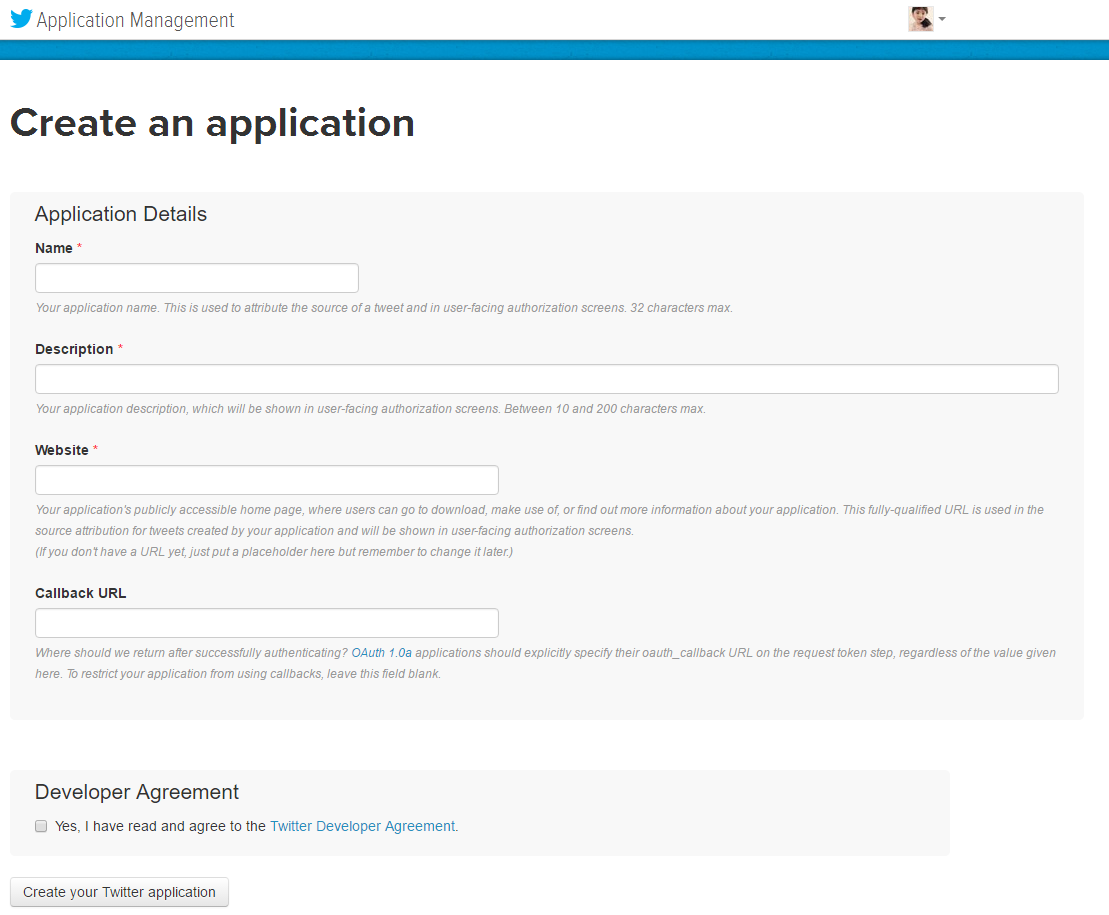Focus the Website input field
Screen dimensions: 1109x915
[x=267, y=480]
